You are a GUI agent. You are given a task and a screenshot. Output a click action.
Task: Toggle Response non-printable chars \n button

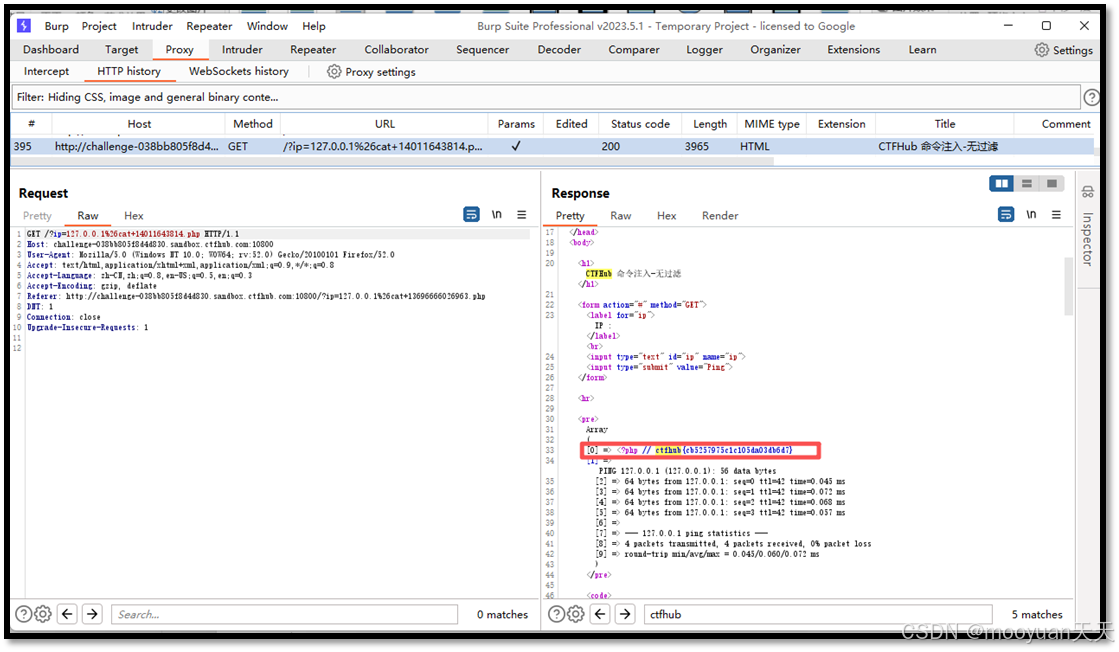pyautogui.click(x=1031, y=215)
